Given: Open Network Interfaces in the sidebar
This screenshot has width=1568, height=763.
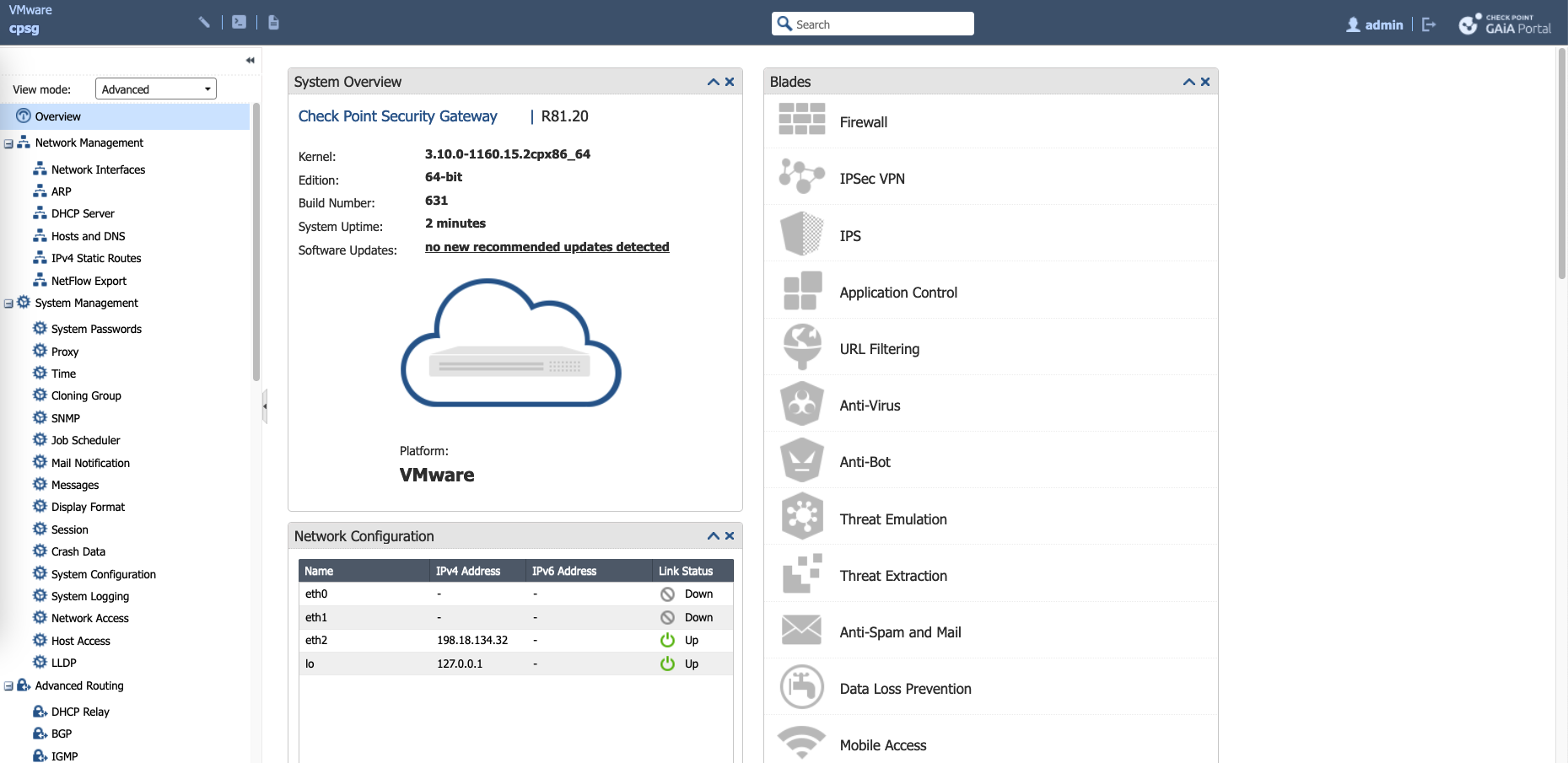Looking at the screenshot, I should pos(98,169).
